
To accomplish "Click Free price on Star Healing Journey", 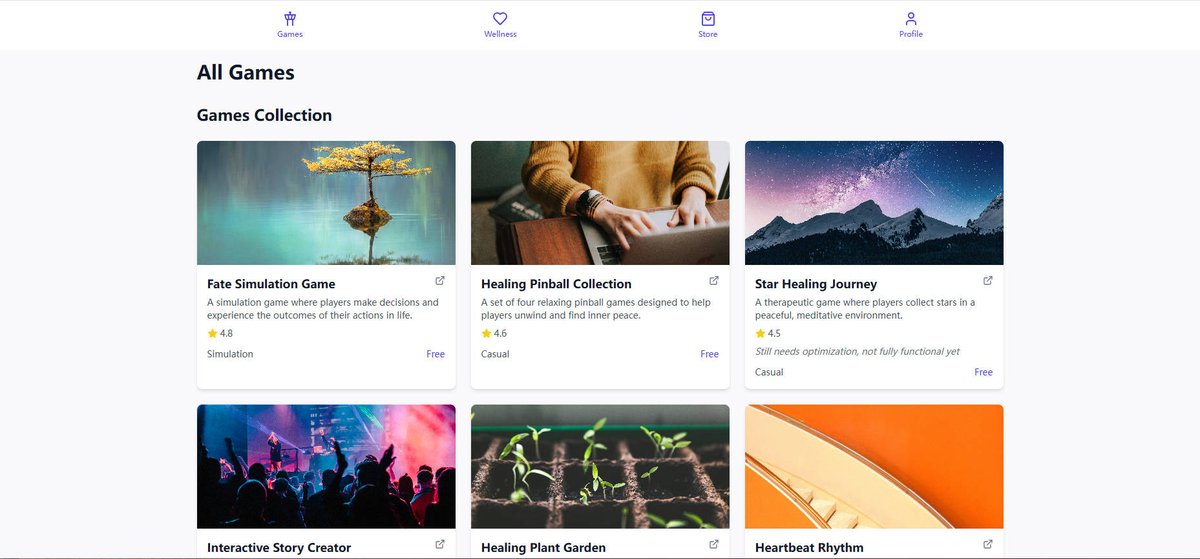I will [984, 372].
